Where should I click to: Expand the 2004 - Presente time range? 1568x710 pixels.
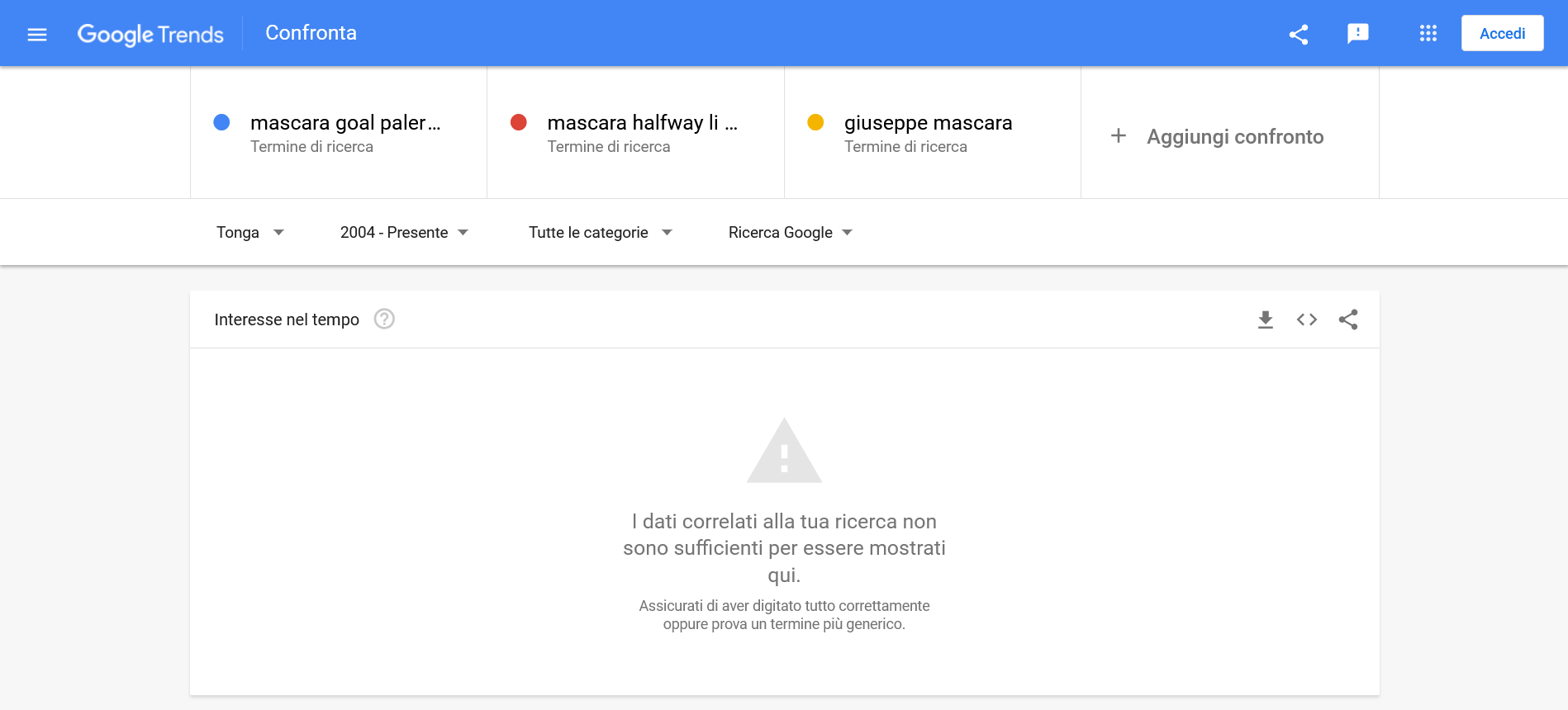[404, 233]
